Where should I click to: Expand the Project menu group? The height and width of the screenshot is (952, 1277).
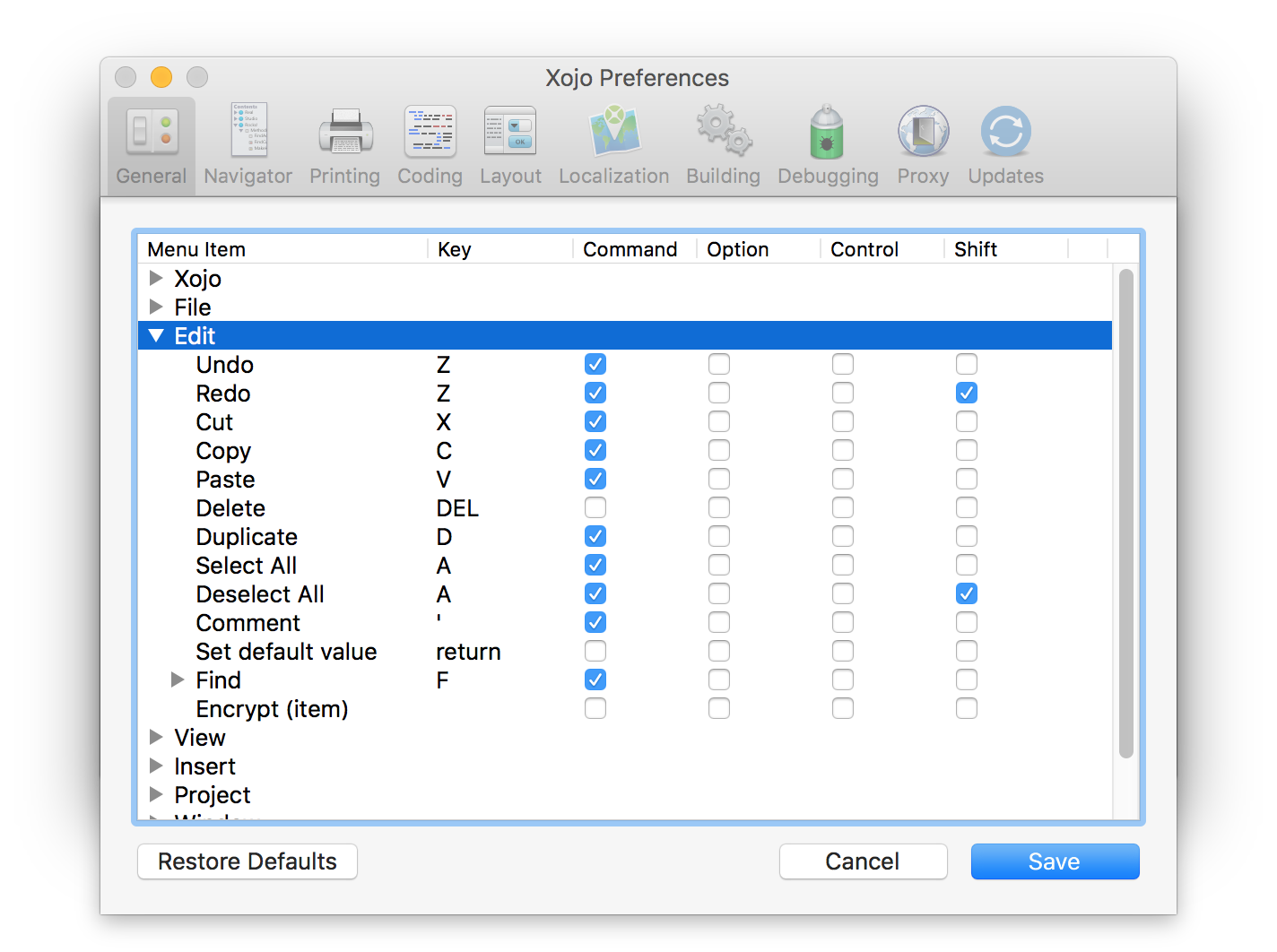[x=156, y=794]
